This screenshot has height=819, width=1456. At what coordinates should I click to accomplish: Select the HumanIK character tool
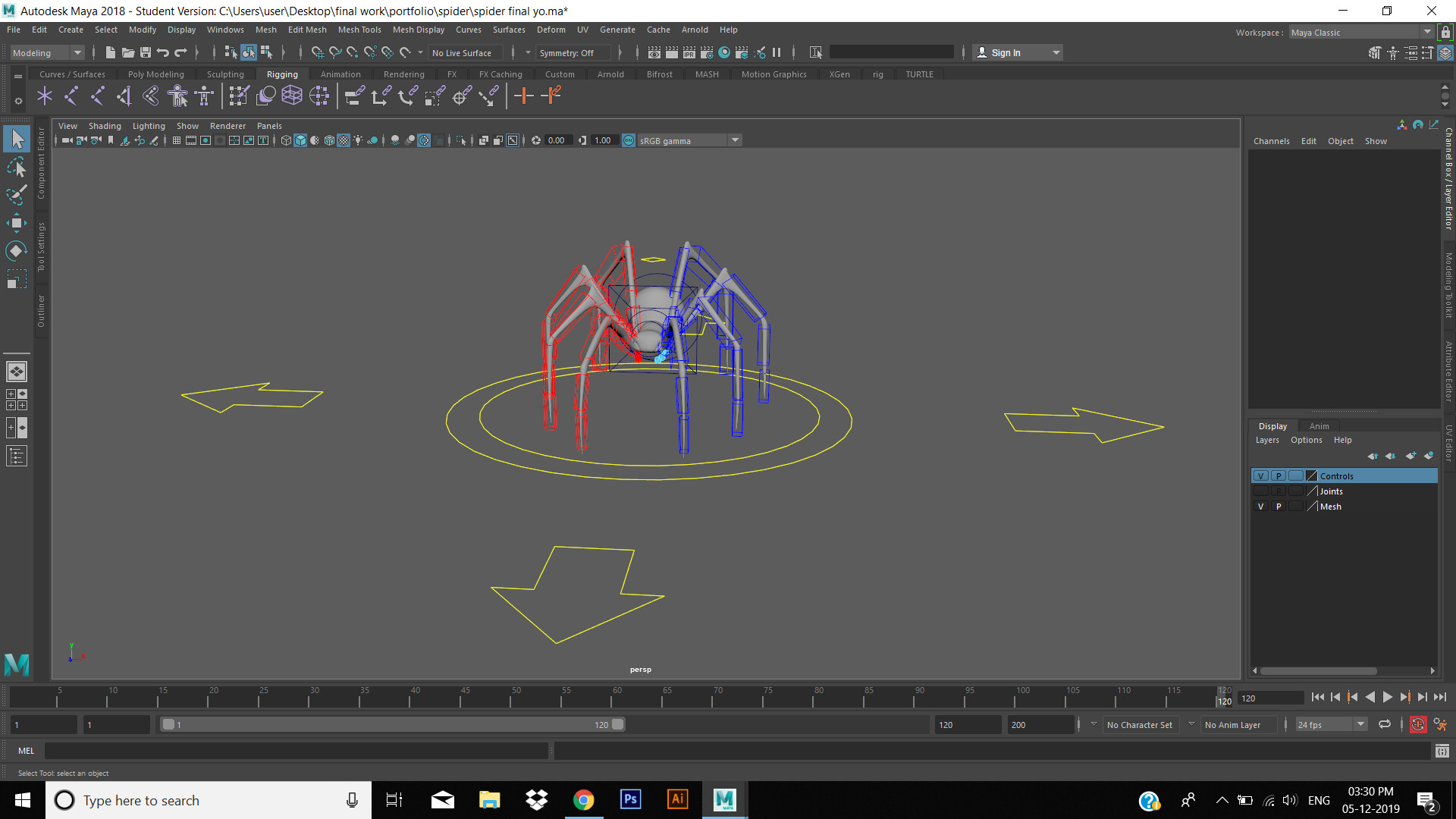click(177, 96)
